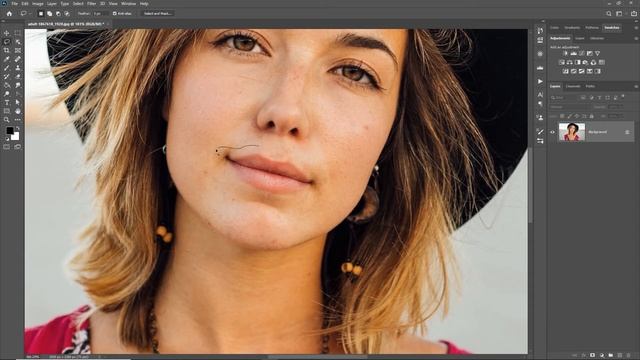The height and width of the screenshot is (360, 640).
Task: Select the Hand tool
Action: point(18,111)
